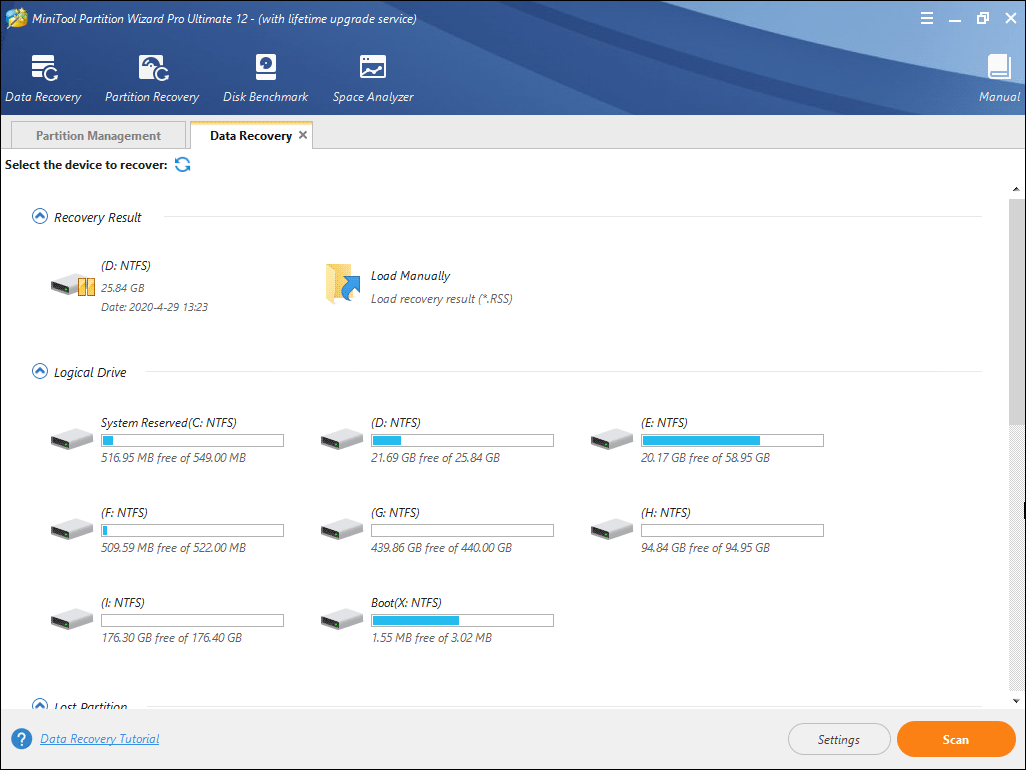
Task: Click the Boot X: drive usage bar
Action: click(462, 620)
